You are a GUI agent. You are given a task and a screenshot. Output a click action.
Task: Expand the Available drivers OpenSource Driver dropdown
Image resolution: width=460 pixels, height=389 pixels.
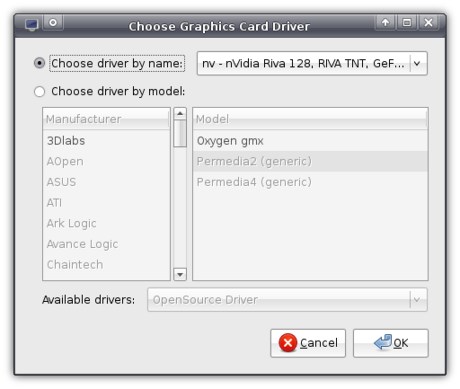[287, 300]
